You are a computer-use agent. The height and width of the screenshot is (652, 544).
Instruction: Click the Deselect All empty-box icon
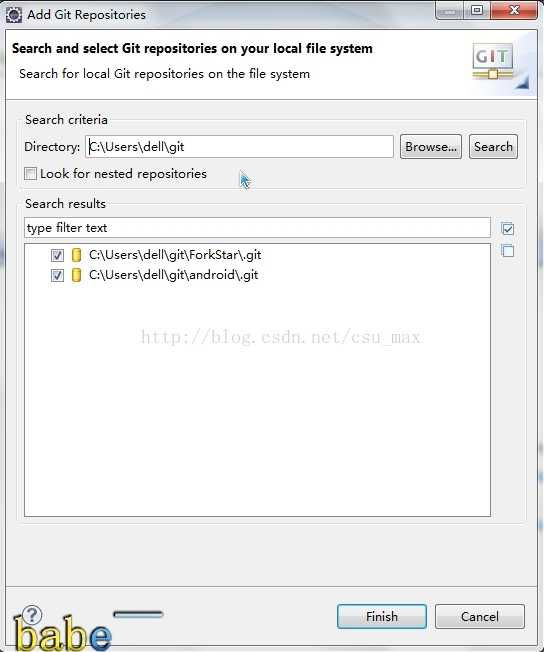pyautogui.click(x=507, y=251)
